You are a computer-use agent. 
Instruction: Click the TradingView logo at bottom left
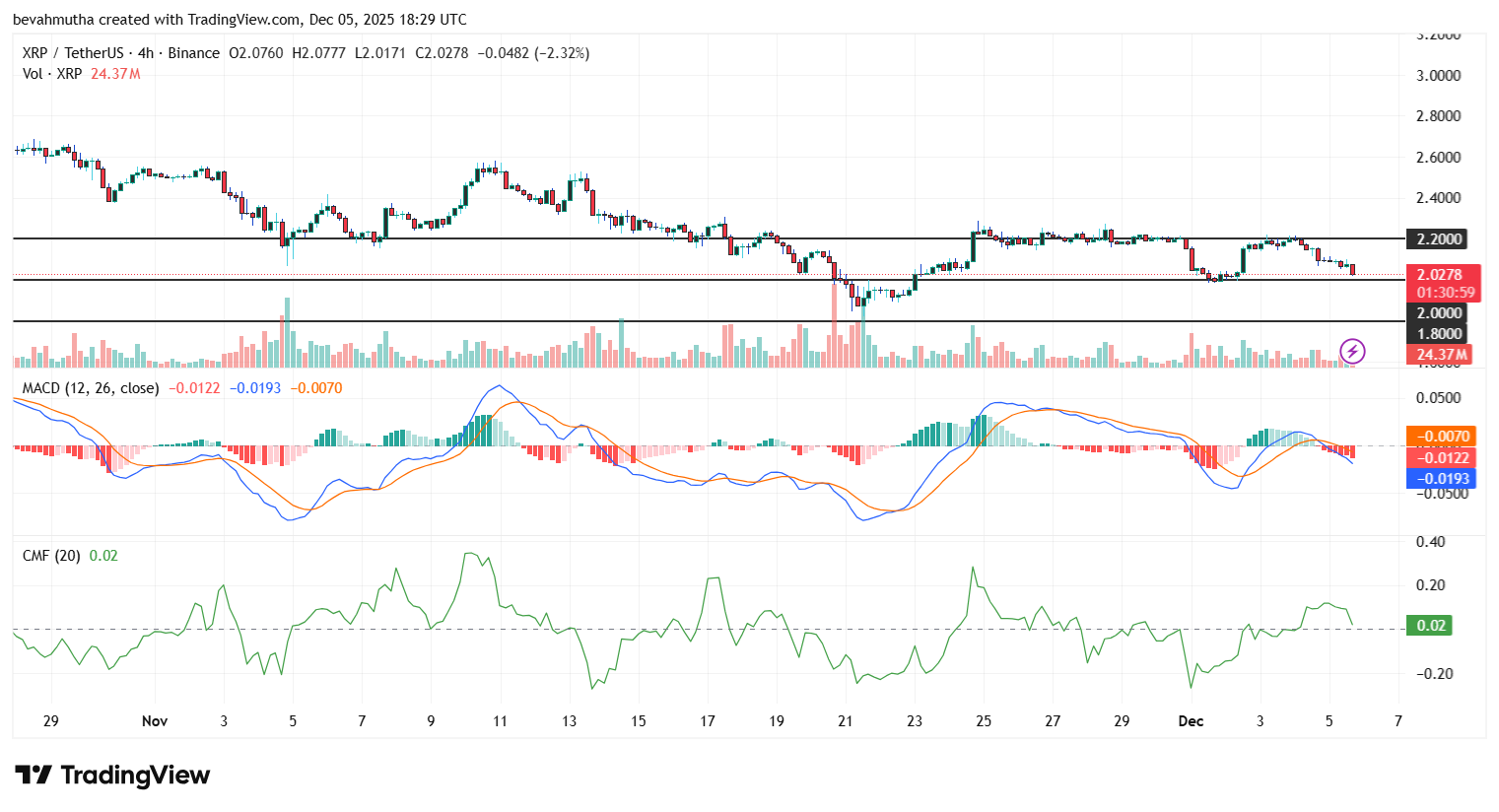112,776
